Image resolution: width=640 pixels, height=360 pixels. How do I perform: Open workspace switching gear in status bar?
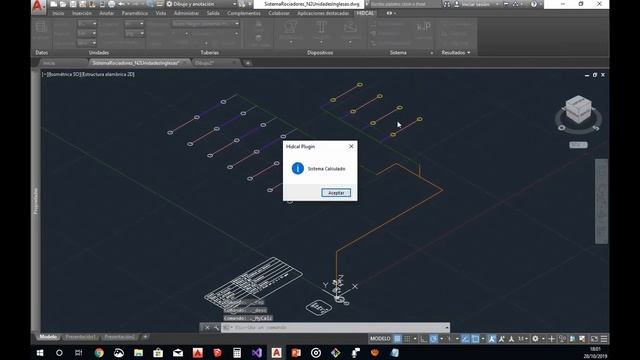pos(535,339)
